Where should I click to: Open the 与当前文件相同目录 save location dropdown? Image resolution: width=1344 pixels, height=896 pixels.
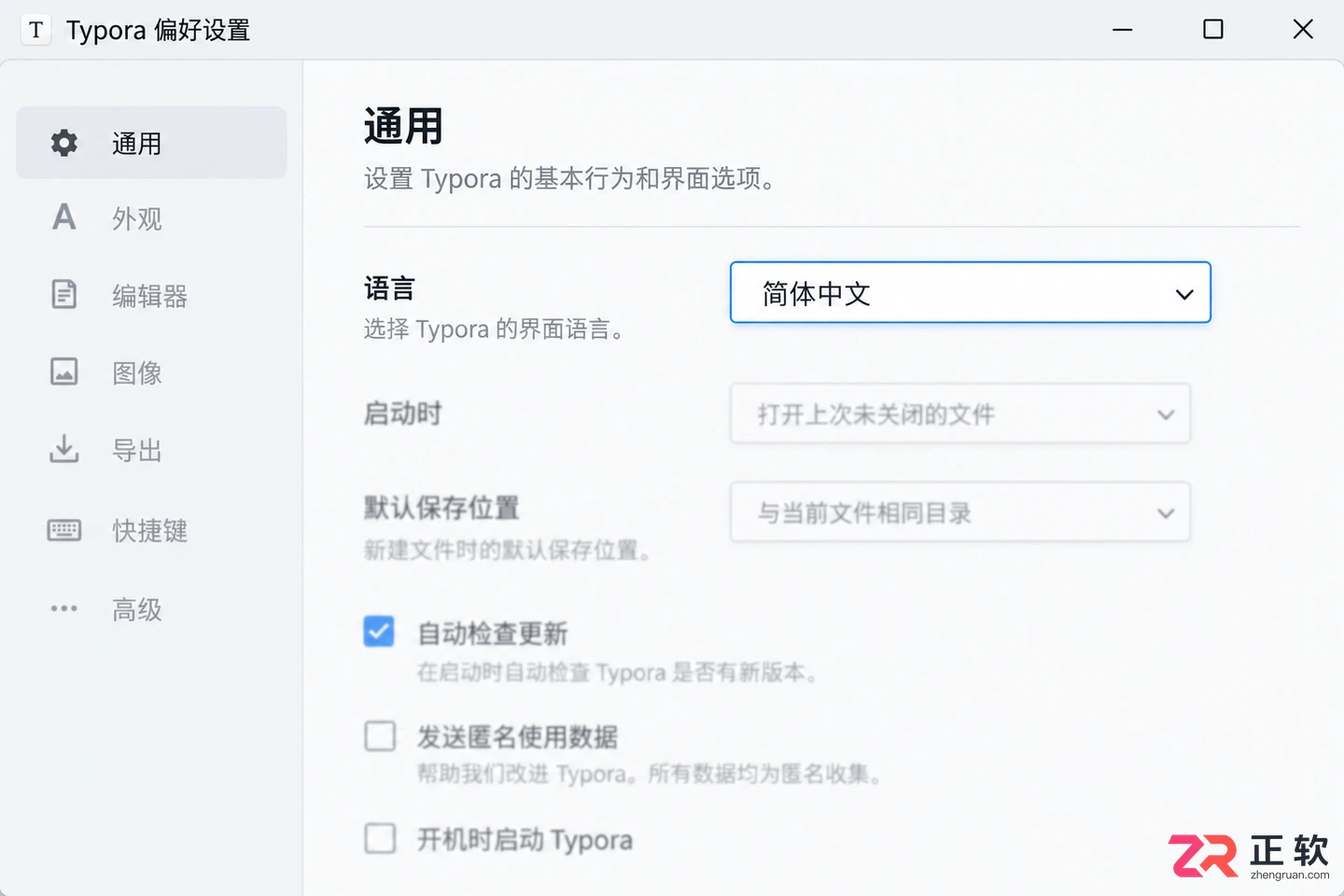point(960,511)
